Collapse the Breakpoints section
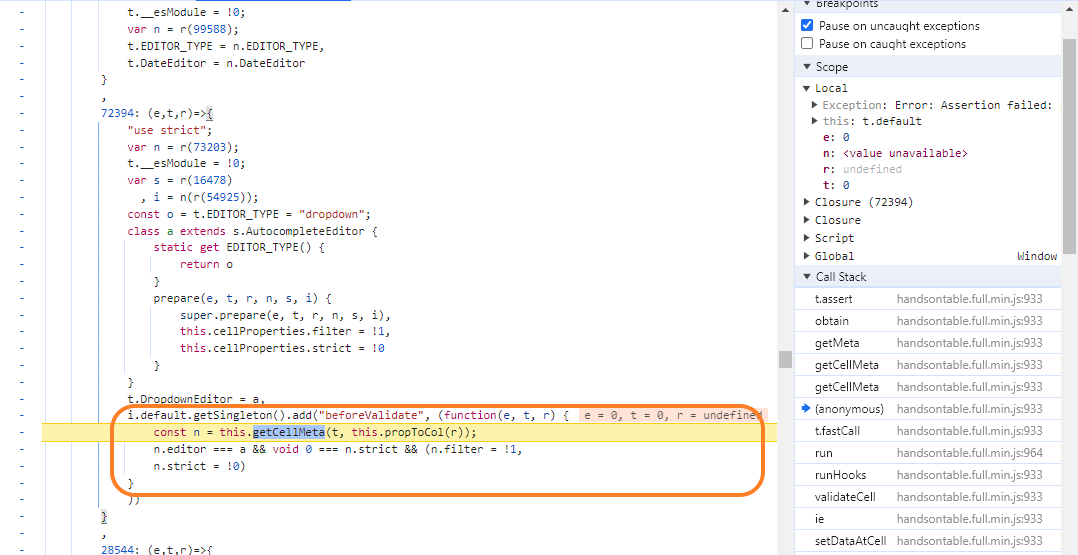 coord(807,4)
